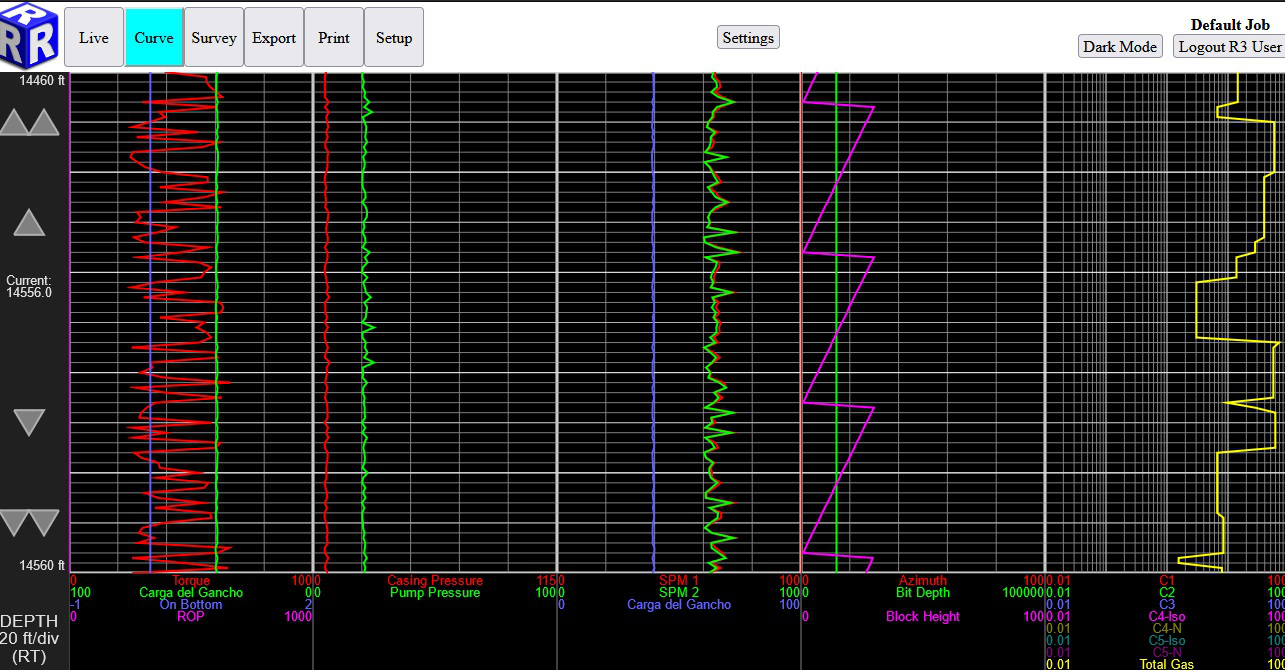Select the blue Carga del Gancho label

(679, 605)
